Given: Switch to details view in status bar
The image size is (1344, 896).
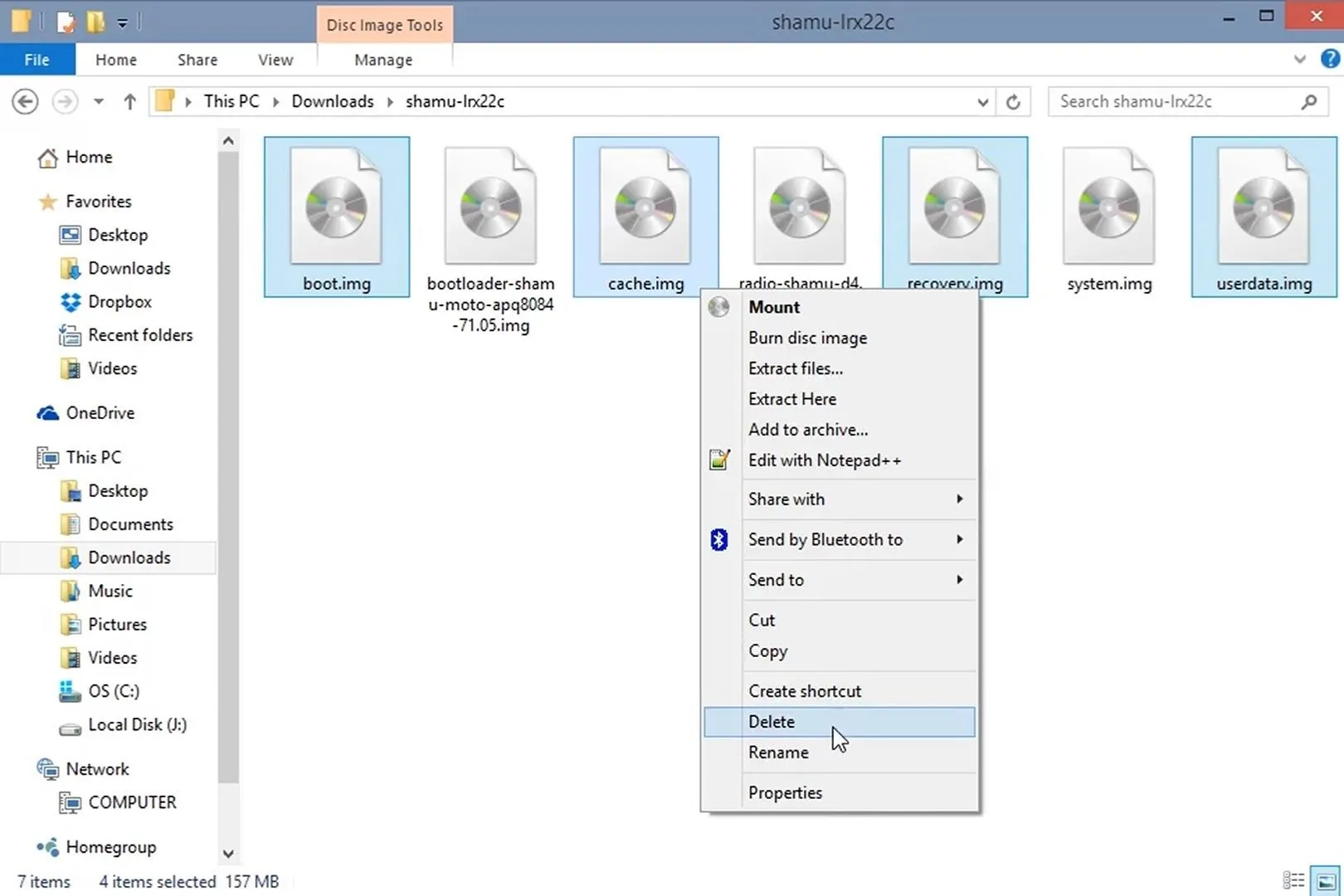Looking at the screenshot, I should tap(1293, 880).
